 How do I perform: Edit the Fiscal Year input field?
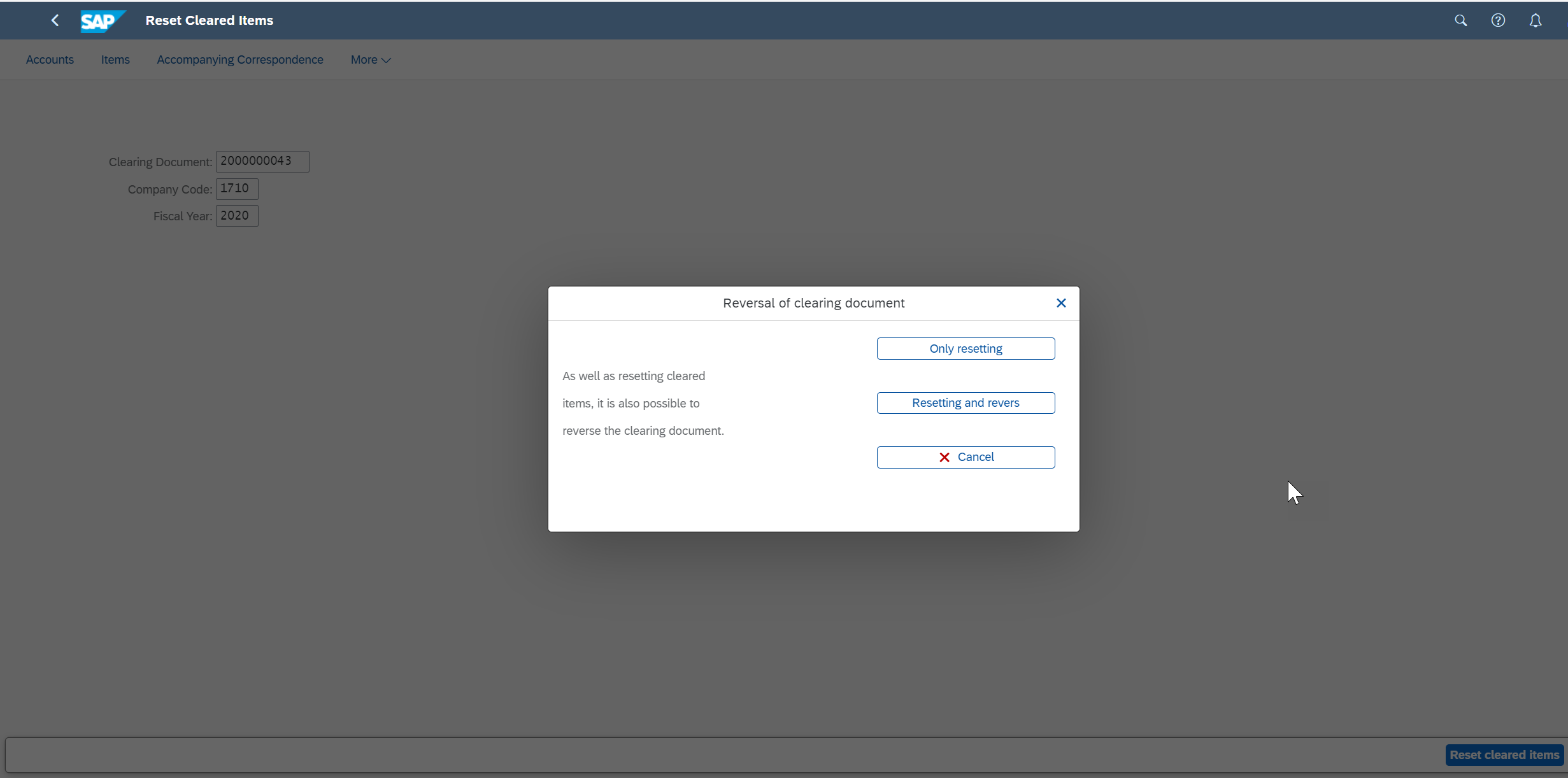(237, 215)
